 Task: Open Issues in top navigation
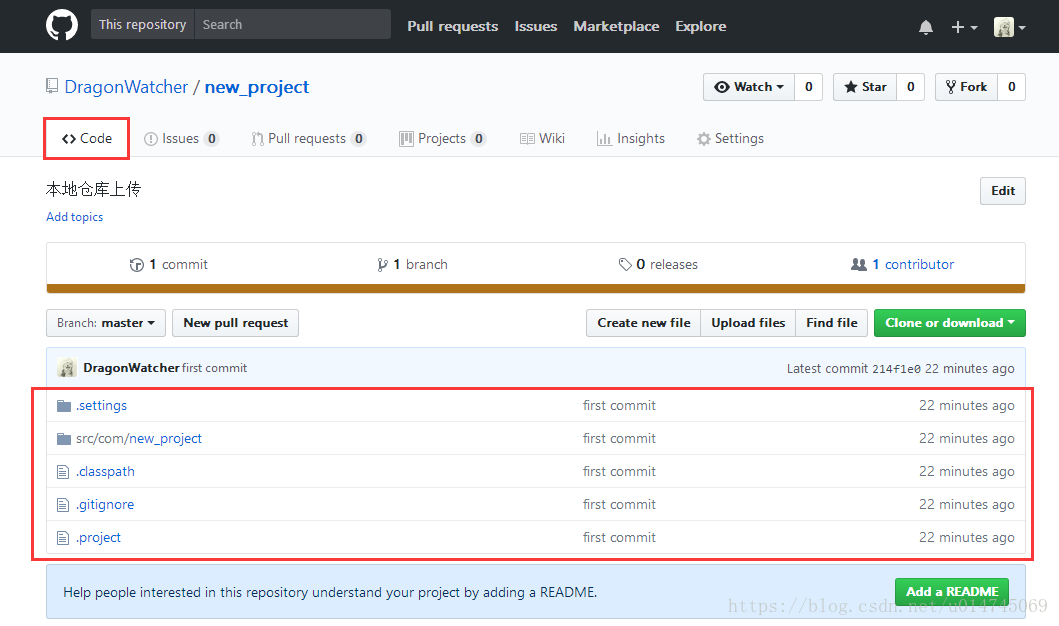click(536, 26)
